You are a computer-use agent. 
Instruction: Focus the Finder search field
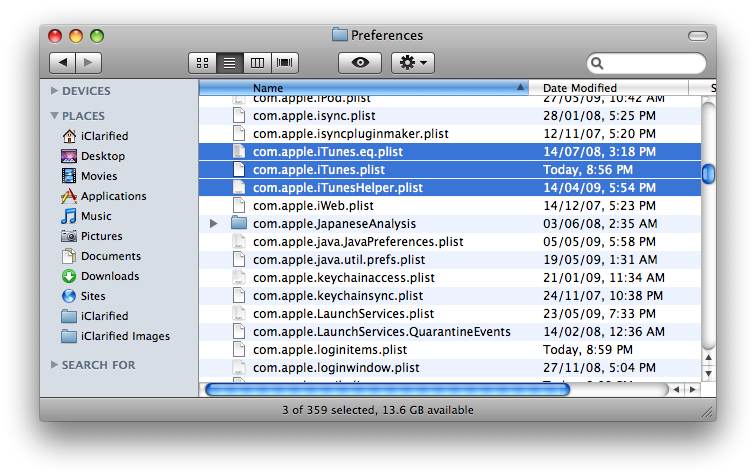(646, 63)
